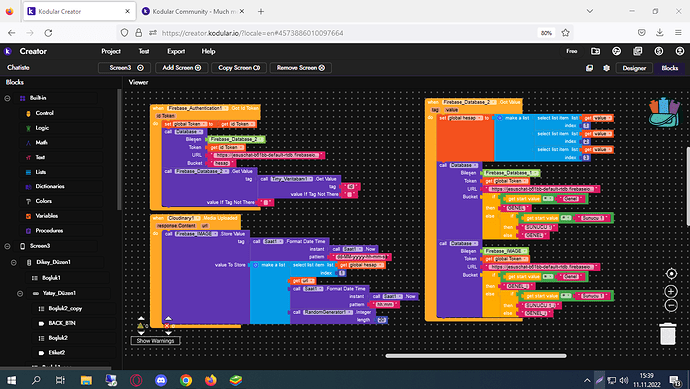Select Boşluk1 in component tree
The image size is (690, 389).
pyautogui.click(x=51, y=278)
